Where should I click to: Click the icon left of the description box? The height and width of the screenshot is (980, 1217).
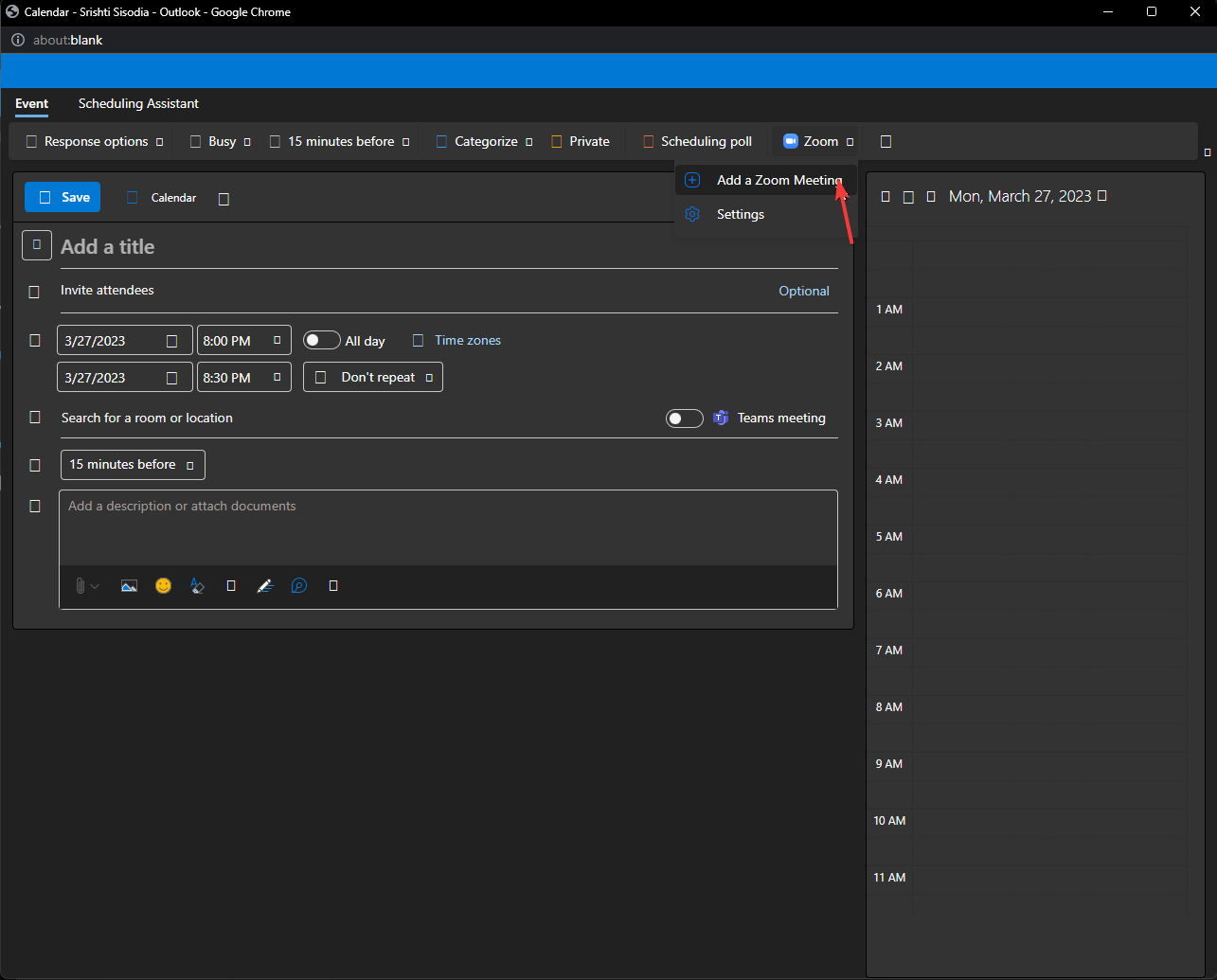click(35, 507)
